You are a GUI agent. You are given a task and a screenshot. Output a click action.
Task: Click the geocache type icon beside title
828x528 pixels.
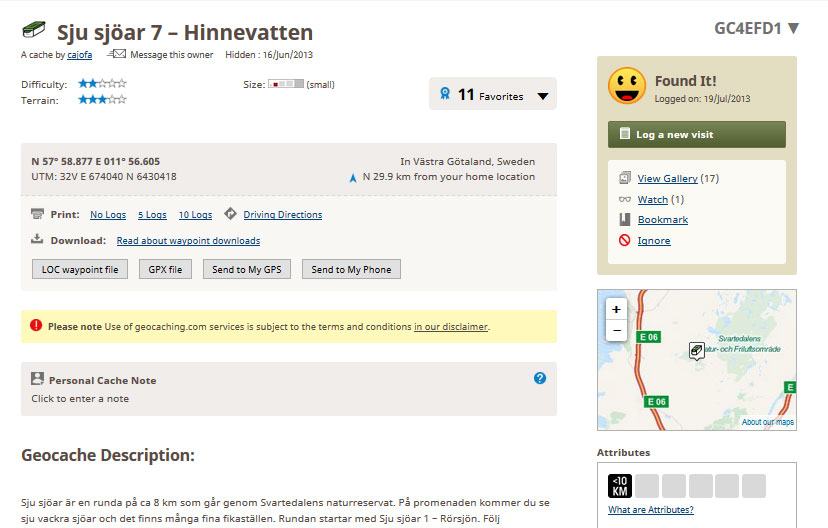(34, 31)
